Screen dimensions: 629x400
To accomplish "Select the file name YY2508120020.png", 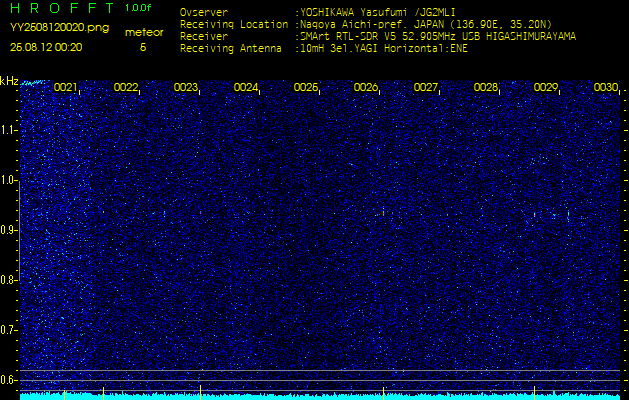I will pos(59,28).
